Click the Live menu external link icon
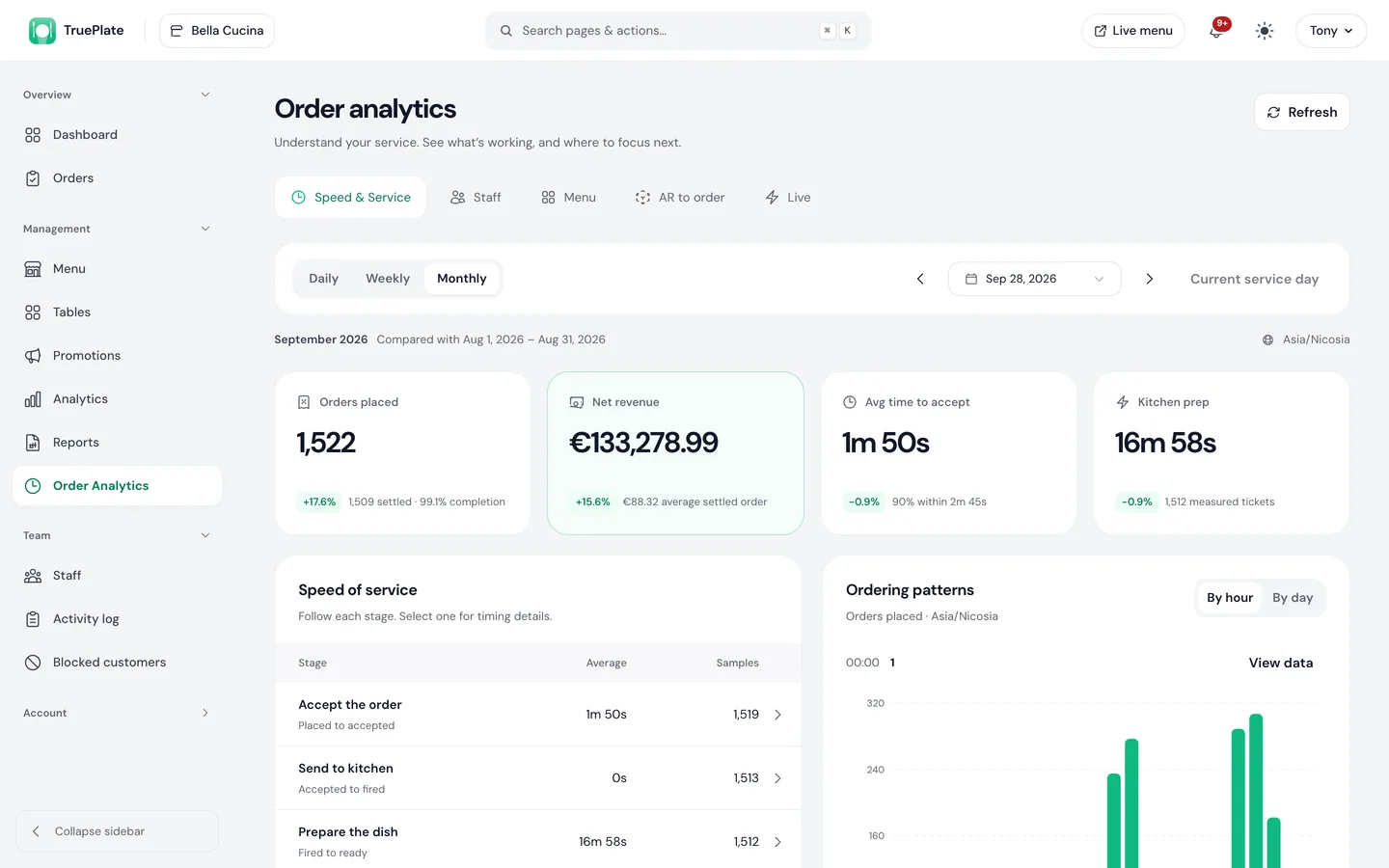Viewport: 1389px width, 868px height. pos(1100,31)
